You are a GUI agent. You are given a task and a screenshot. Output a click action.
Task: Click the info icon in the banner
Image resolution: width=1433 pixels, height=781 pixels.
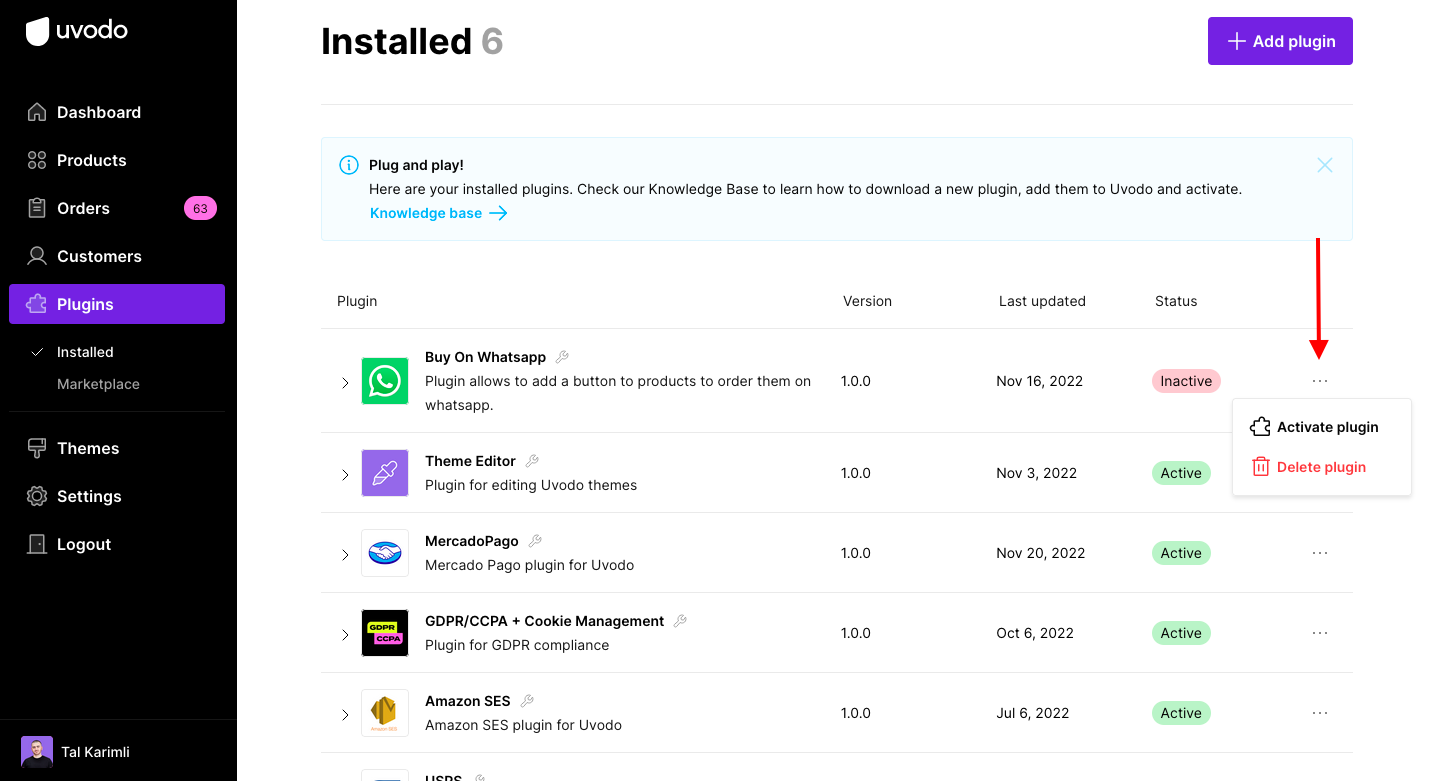tap(349, 165)
